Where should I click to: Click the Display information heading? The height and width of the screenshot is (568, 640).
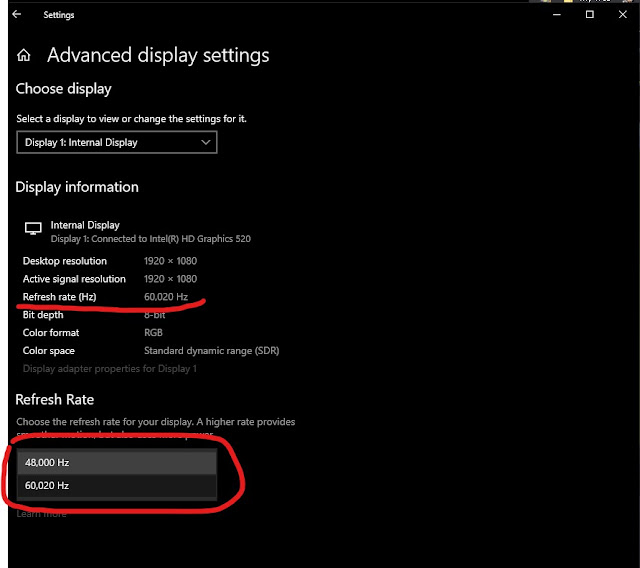tap(77, 187)
